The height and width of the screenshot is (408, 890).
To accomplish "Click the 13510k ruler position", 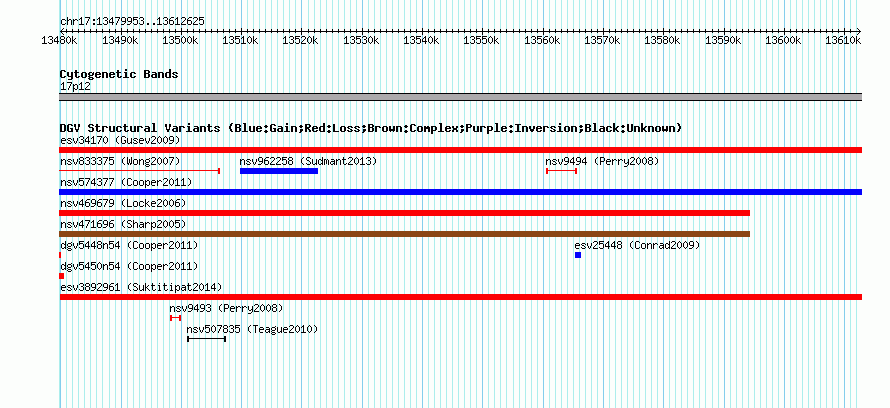I will [x=241, y=40].
